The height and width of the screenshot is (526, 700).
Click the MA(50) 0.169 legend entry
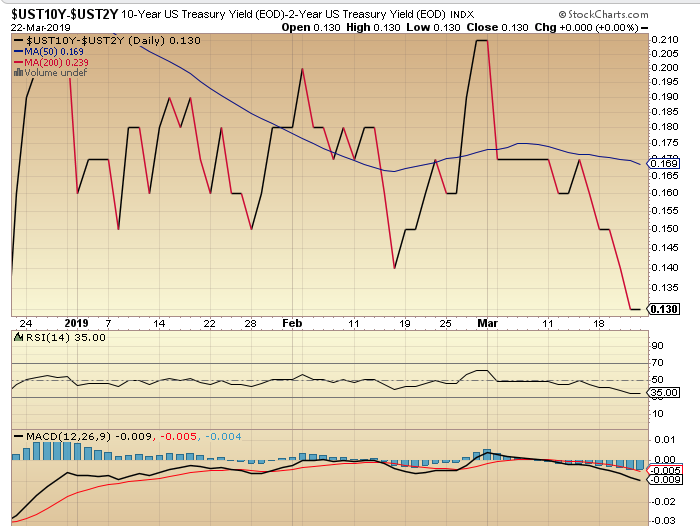click(x=49, y=51)
